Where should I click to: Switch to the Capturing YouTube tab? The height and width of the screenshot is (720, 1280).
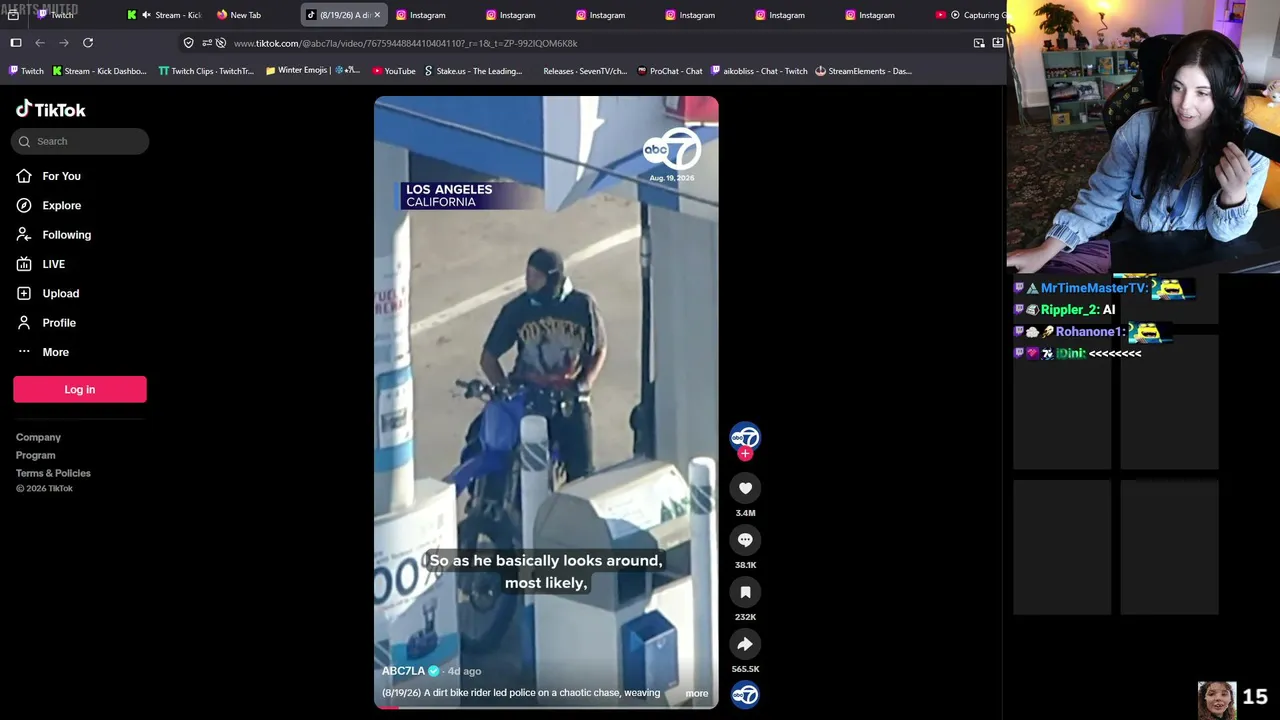pos(970,15)
